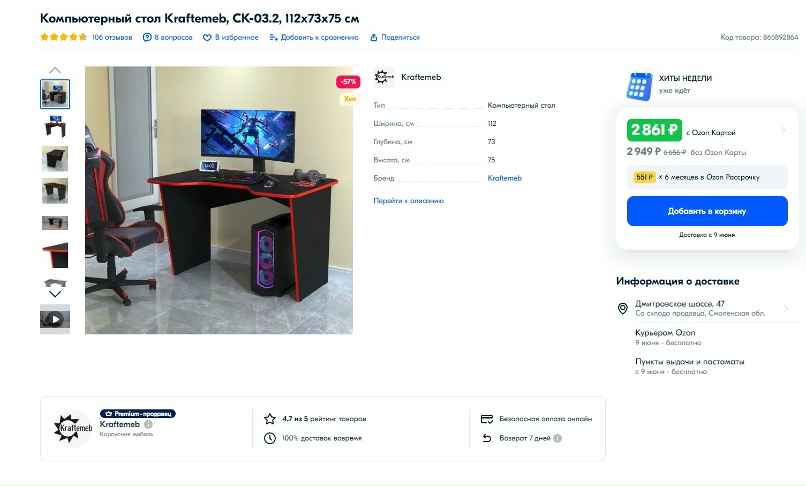Select the second product thumbnail image
Image resolution: width=806 pixels, height=486 pixels.
(x=55, y=127)
